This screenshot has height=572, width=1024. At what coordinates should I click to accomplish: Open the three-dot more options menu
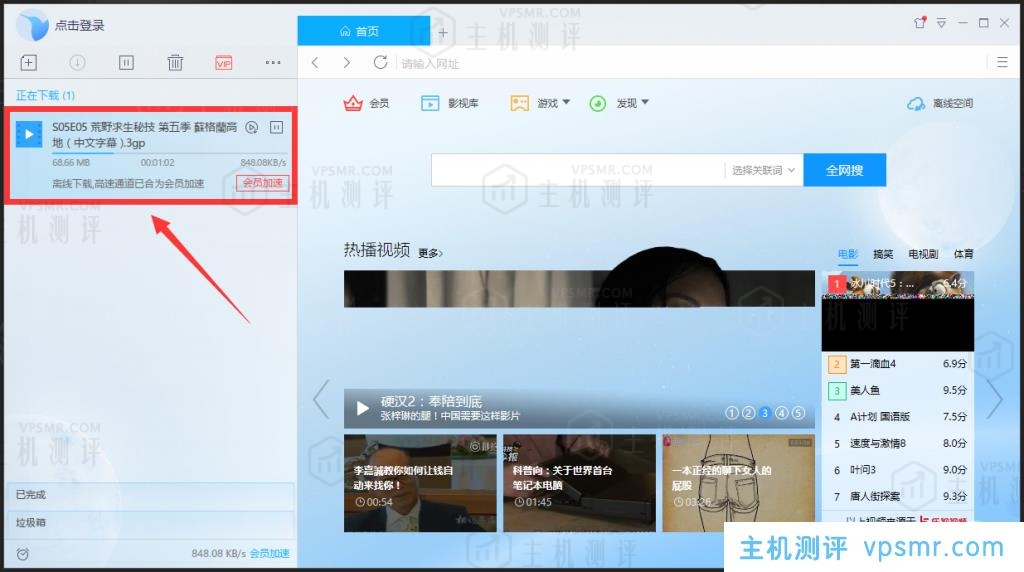click(273, 63)
